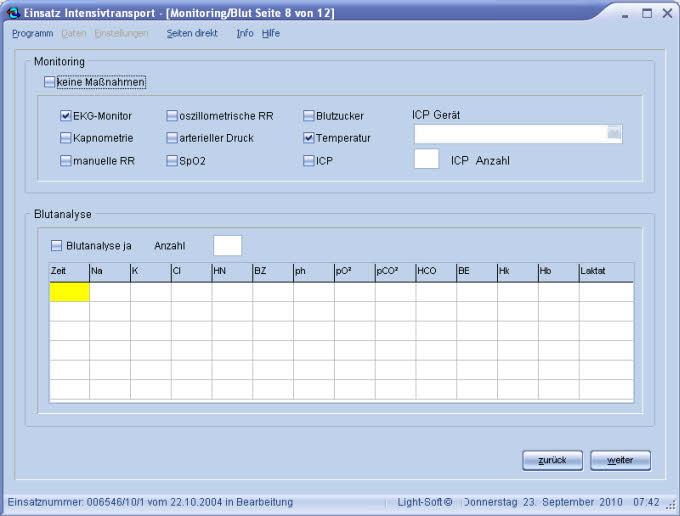
Task: Click the Cl column header
Action: point(192,272)
